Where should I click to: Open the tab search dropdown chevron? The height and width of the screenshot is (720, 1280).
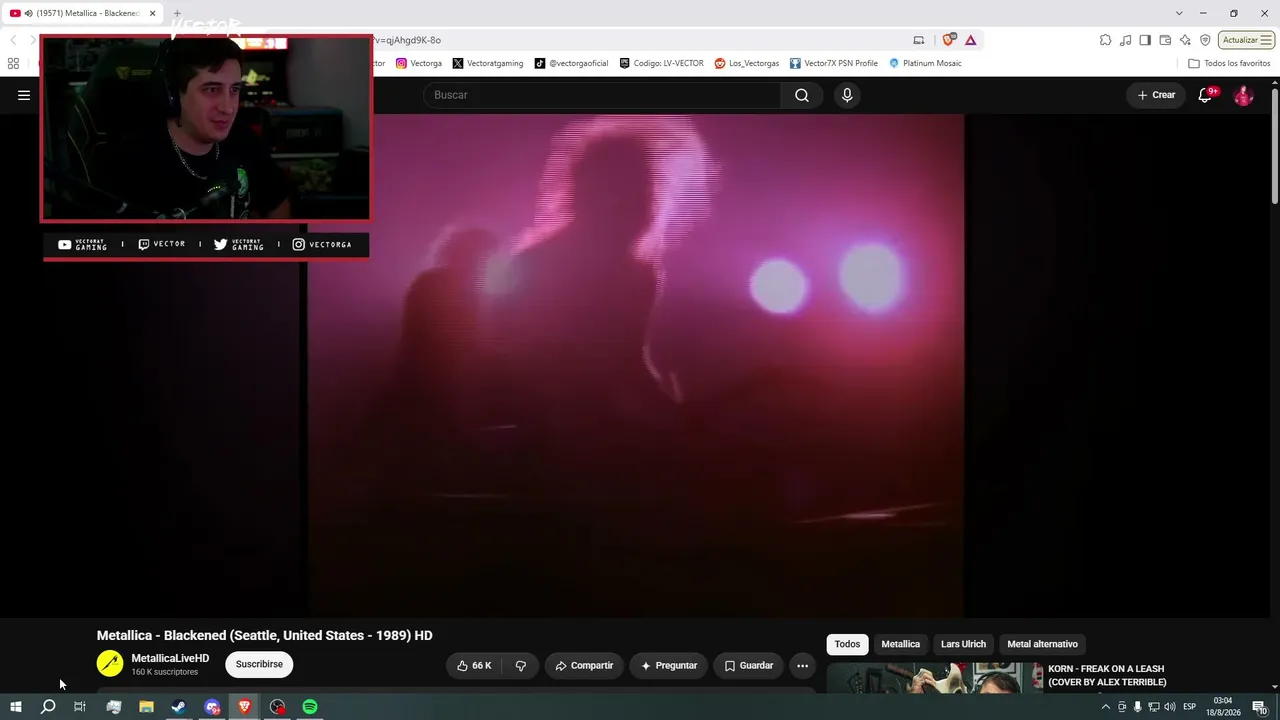[x=1179, y=13]
